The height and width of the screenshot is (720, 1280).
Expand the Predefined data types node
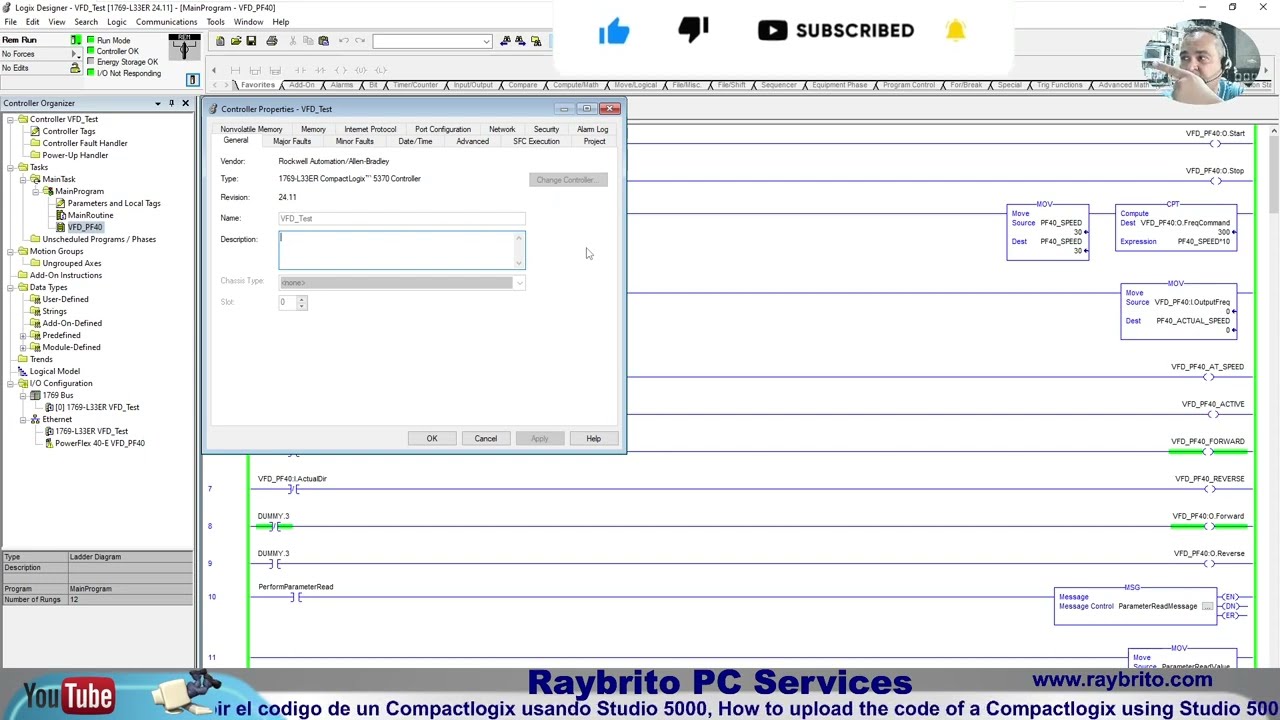[23, 335]
